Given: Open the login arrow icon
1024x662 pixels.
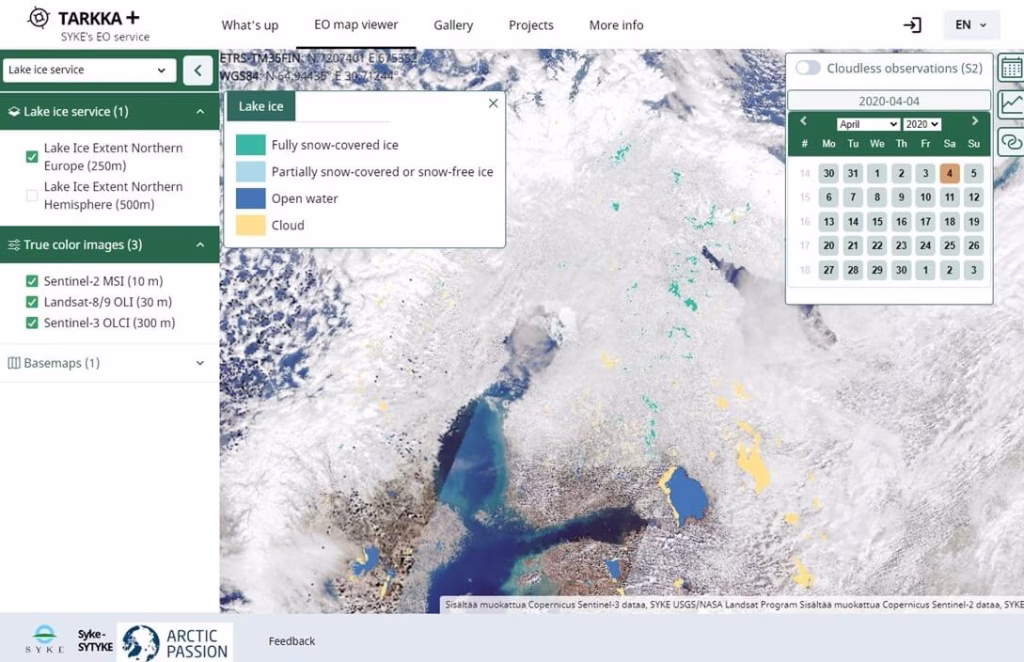Looking at the screenshot, I should tap(912, 25).
